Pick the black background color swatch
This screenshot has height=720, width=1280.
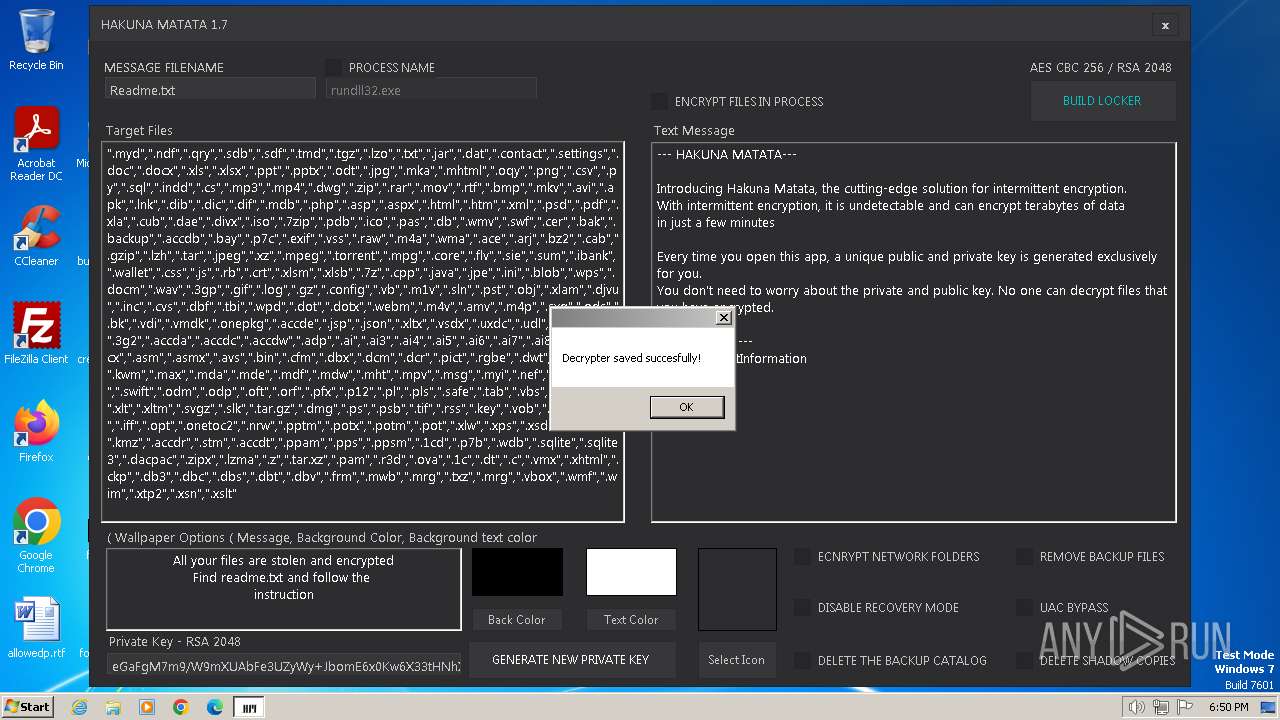[x=517, y=572]
